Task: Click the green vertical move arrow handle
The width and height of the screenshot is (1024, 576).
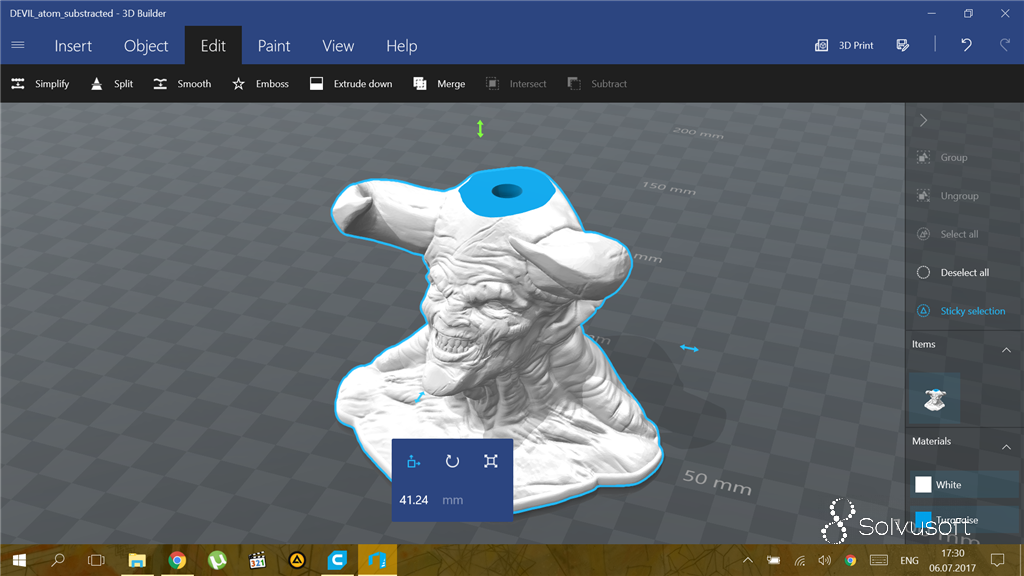Action: click(480, 129)
